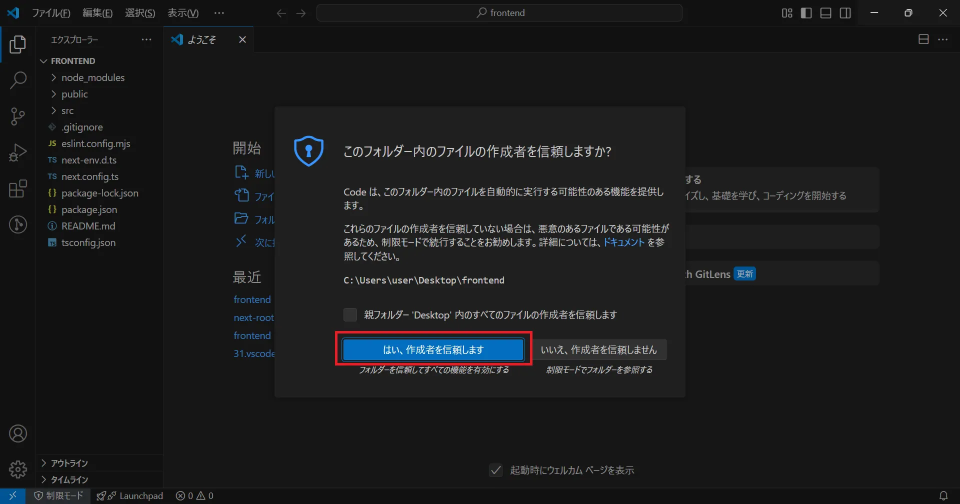Close the ようこそ tab
This screenshot has height=504, width=960.
(242, 40)
